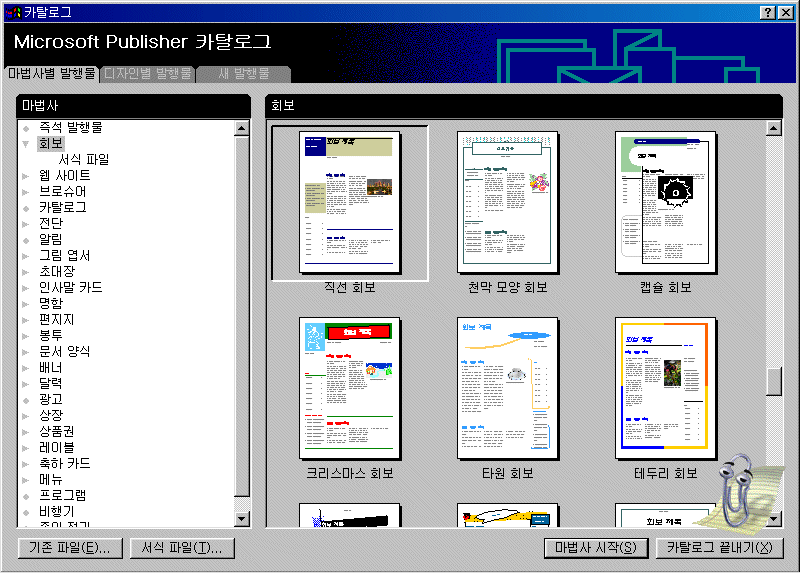Select 봉투 in the wizard list
Image resolution: width=800 pixels, height=573 pixels.
(51, 335)
